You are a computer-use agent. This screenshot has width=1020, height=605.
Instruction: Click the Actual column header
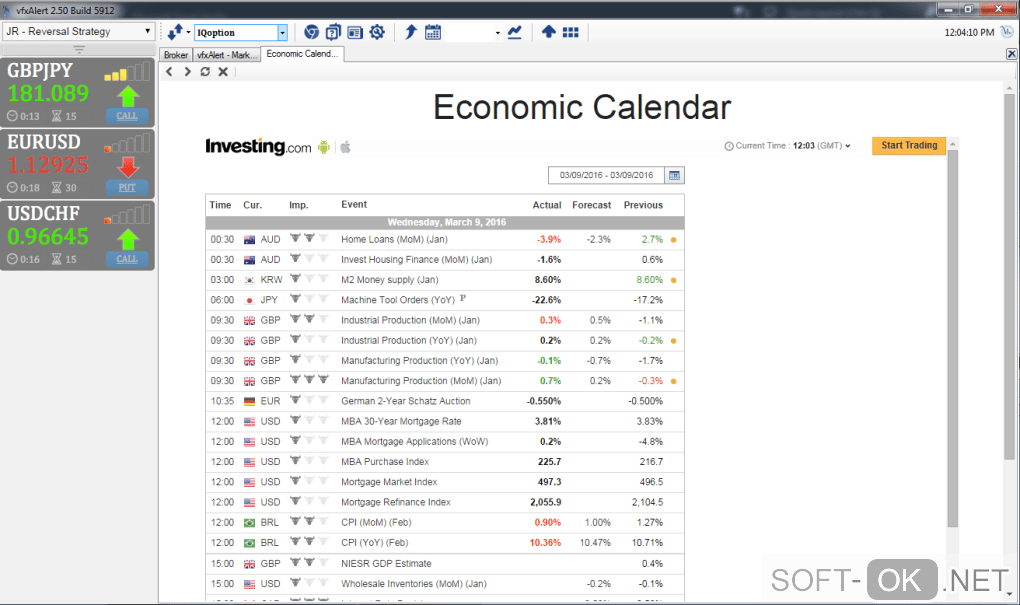[x=547, y=205]
